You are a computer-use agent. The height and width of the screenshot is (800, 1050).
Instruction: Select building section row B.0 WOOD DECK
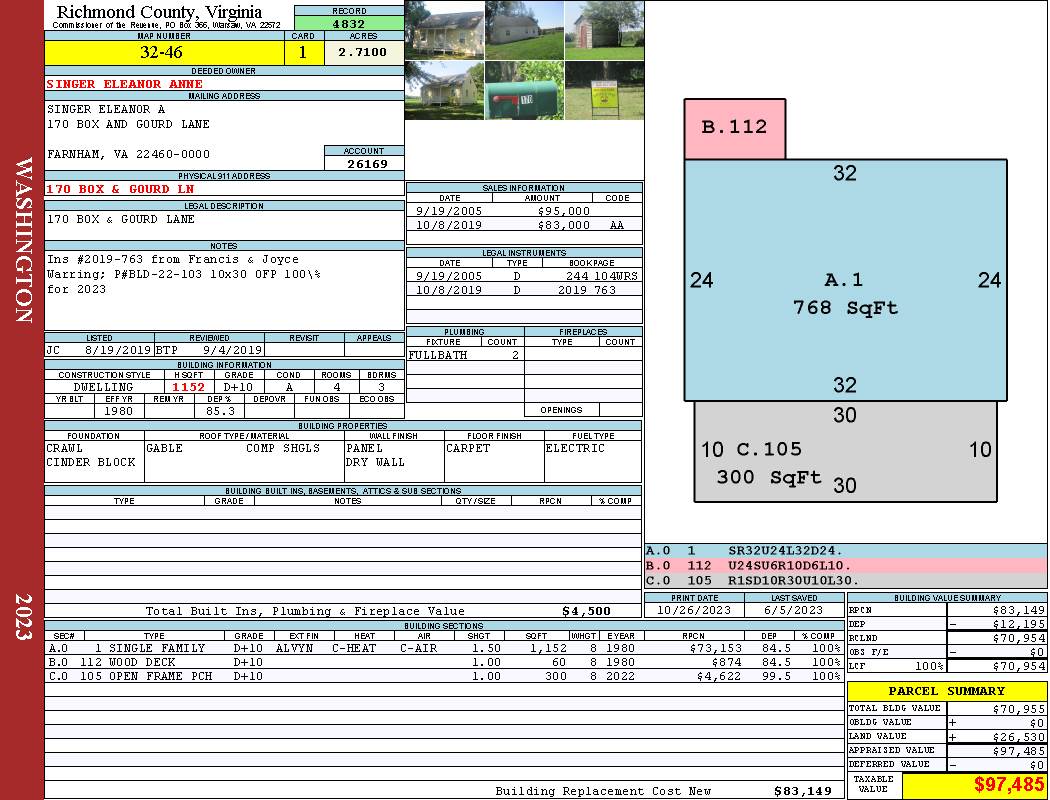click(x=444, y=662)
